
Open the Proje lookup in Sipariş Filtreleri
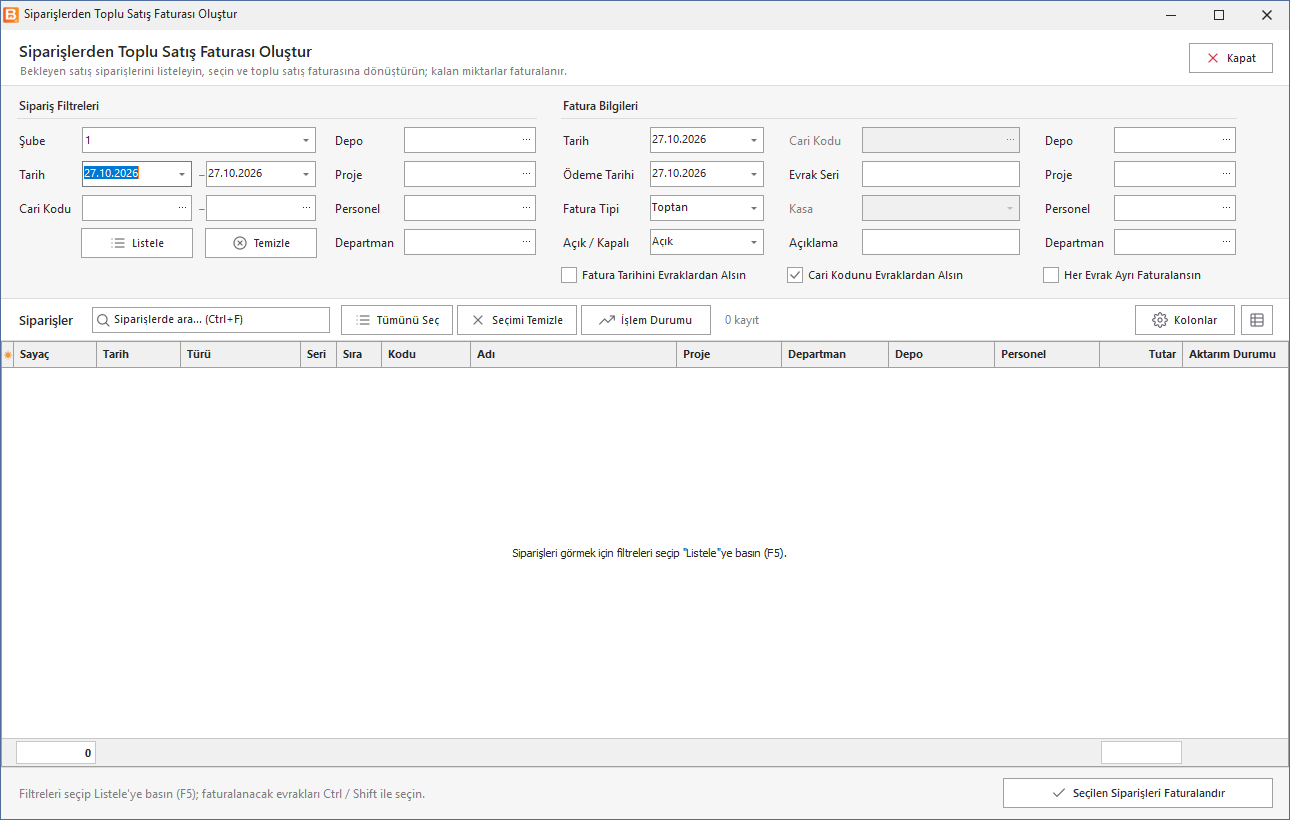526,175
